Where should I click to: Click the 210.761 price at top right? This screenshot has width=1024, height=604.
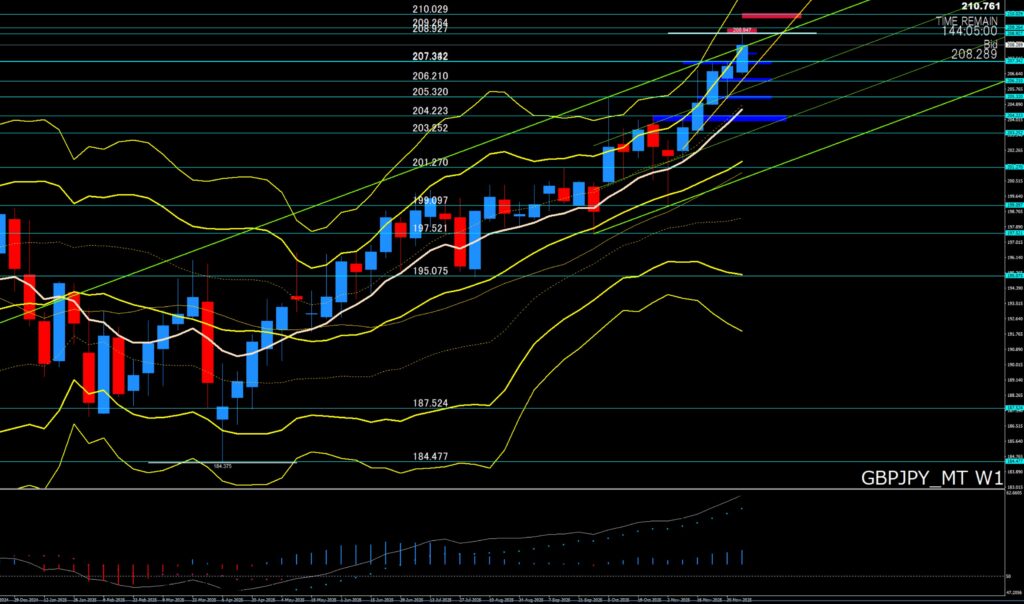click(981, 6)
